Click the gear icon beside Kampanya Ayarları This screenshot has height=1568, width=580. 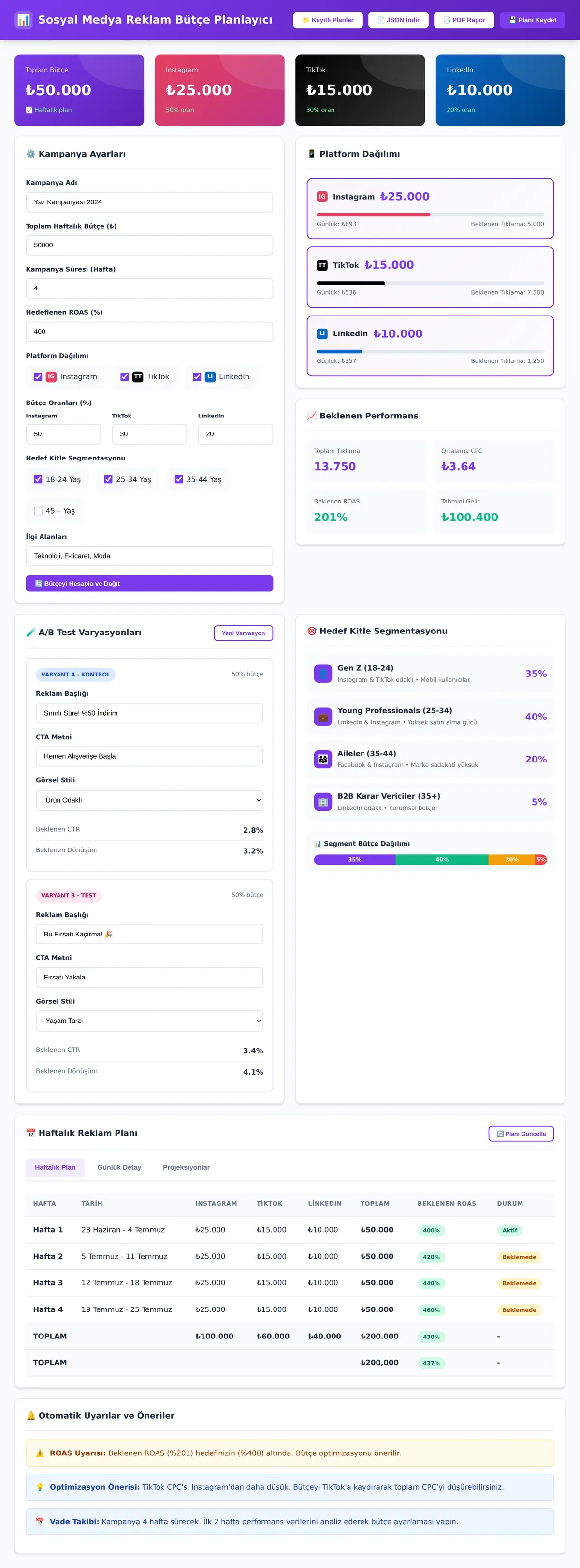coord(30,154)
